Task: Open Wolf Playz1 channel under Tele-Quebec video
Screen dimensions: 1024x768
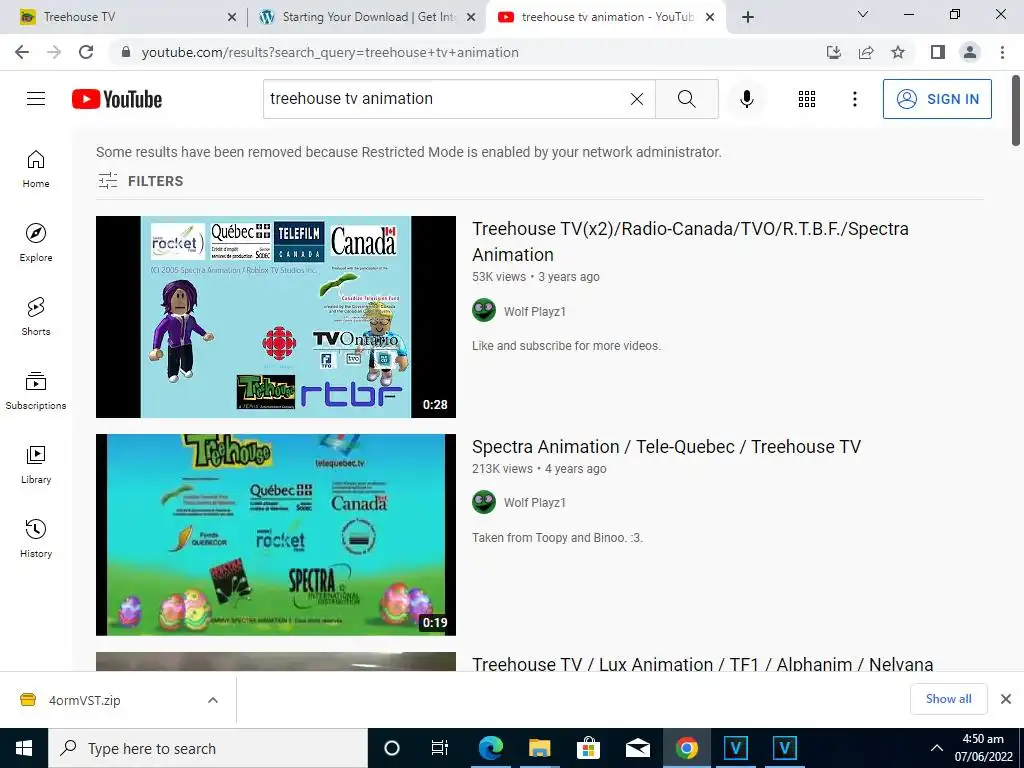Action: pos(534,503)
